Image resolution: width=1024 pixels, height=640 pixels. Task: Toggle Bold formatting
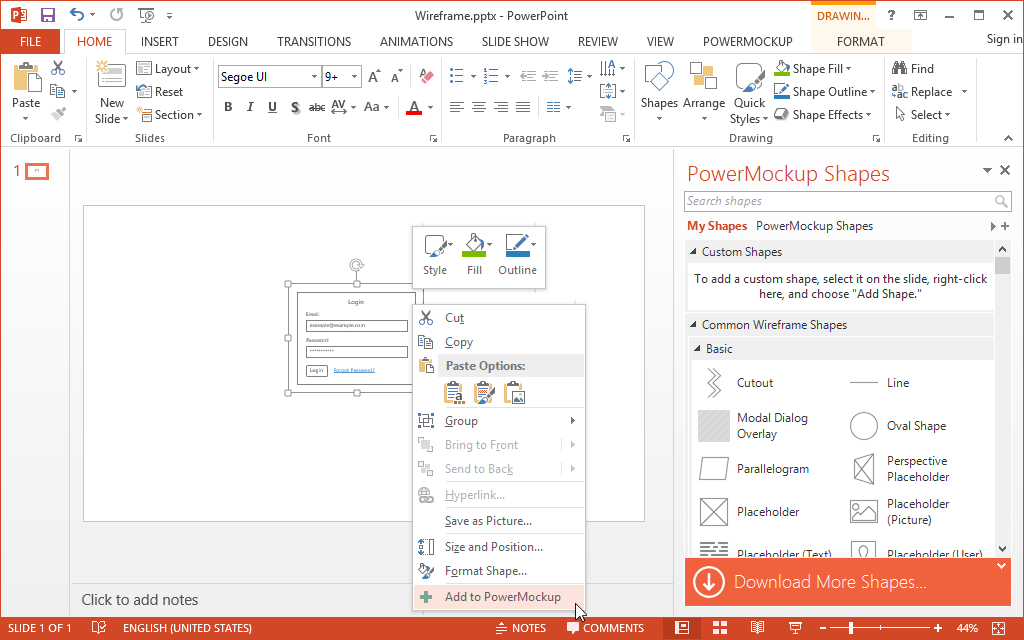tap(228, 107)
